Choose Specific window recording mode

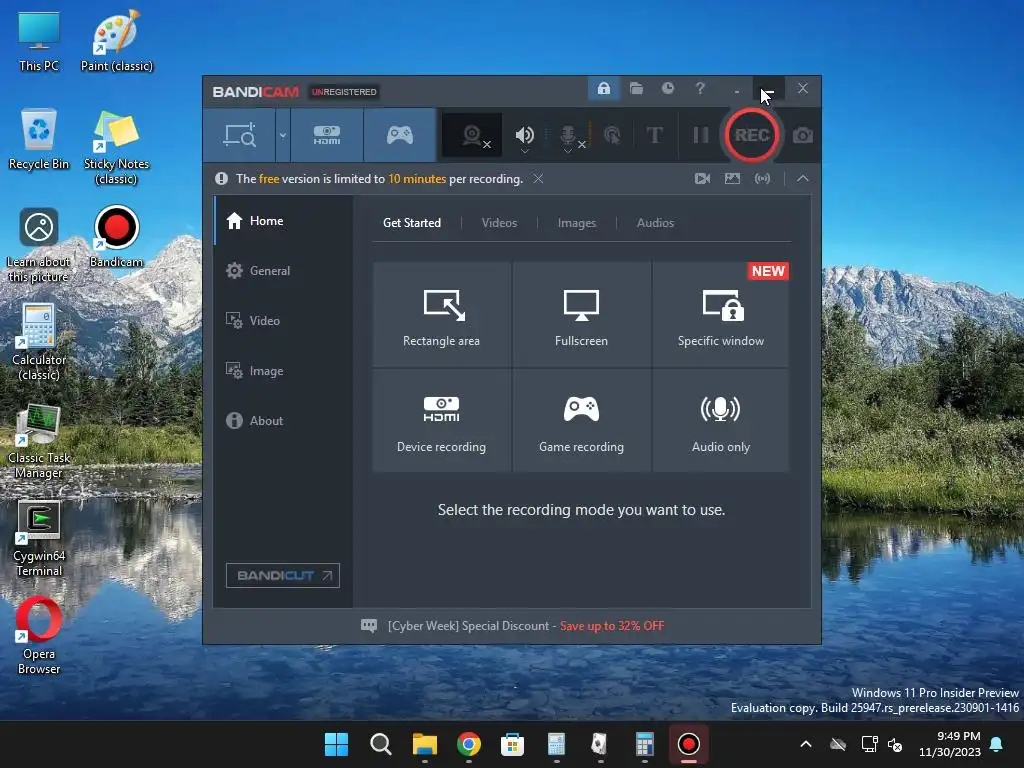tap(720, 315)
